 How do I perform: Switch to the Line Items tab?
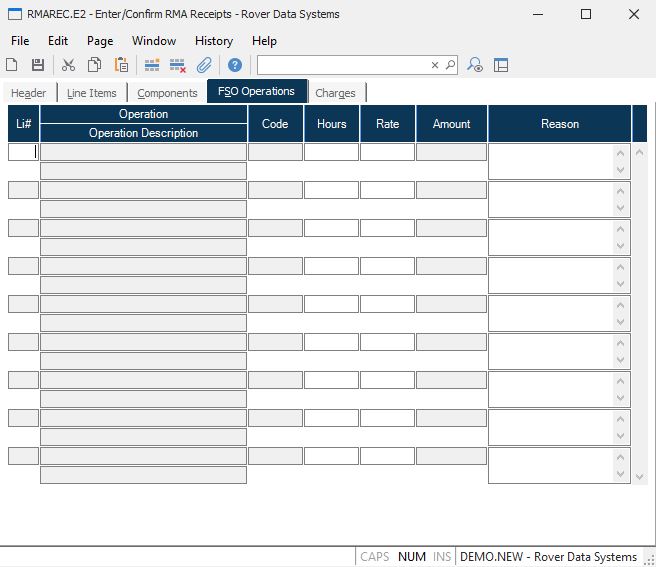pos(92,93)
